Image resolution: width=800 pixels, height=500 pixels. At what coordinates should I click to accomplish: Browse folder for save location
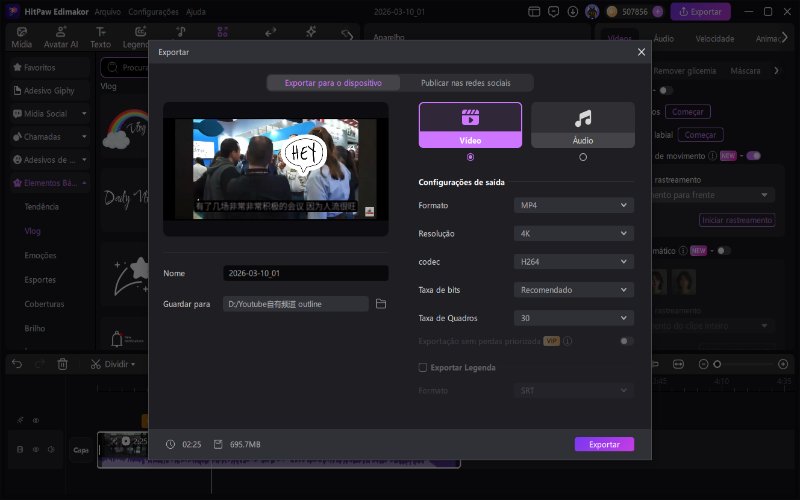381,304
